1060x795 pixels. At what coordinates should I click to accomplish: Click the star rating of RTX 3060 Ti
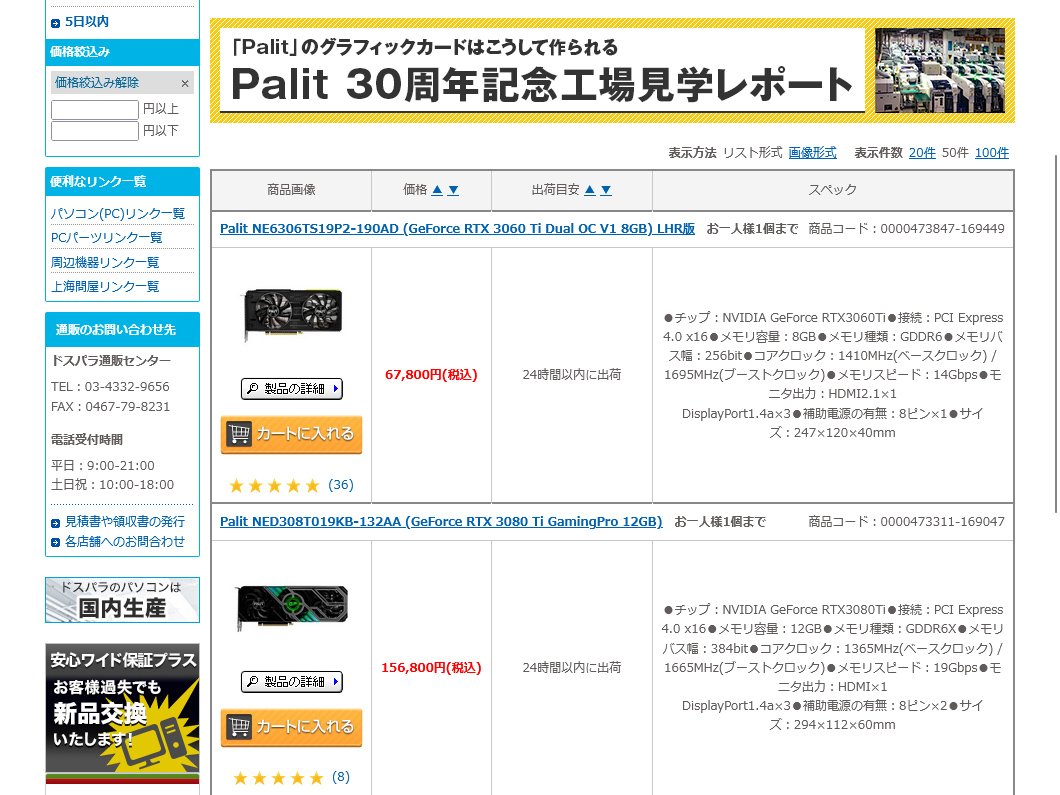tap(274, 485)
